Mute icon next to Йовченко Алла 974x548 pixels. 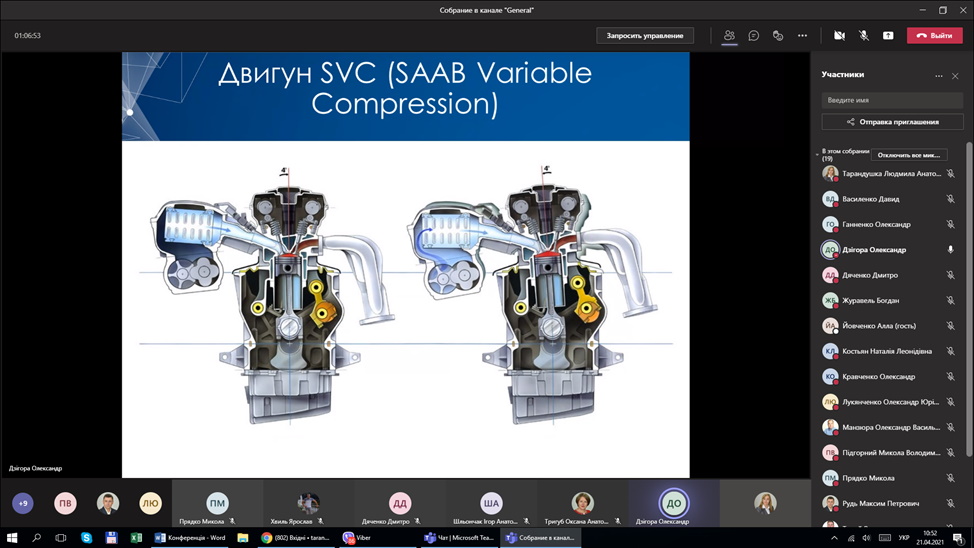pyautogui.click(x=950, y=326)
